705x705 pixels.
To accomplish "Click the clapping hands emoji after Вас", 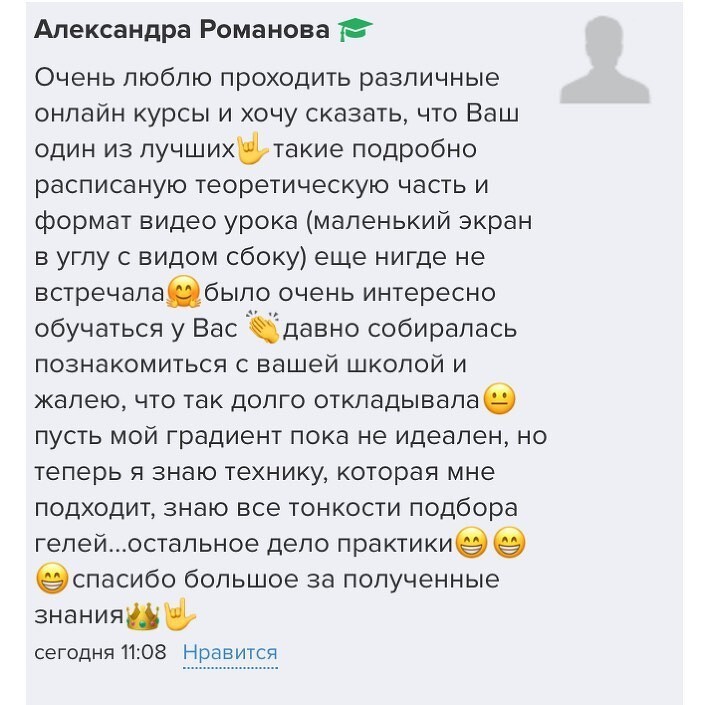I will click(x=264, y=329).
